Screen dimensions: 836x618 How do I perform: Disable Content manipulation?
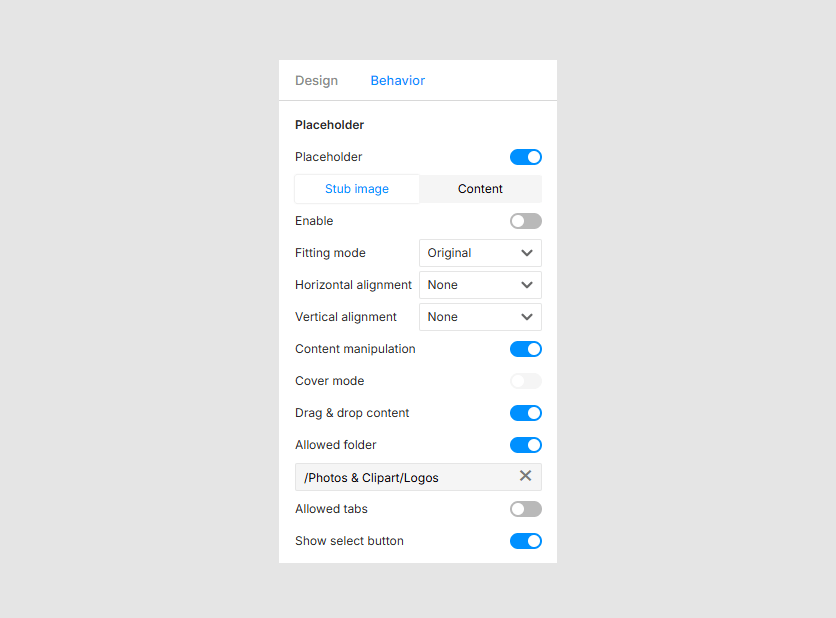525,348
